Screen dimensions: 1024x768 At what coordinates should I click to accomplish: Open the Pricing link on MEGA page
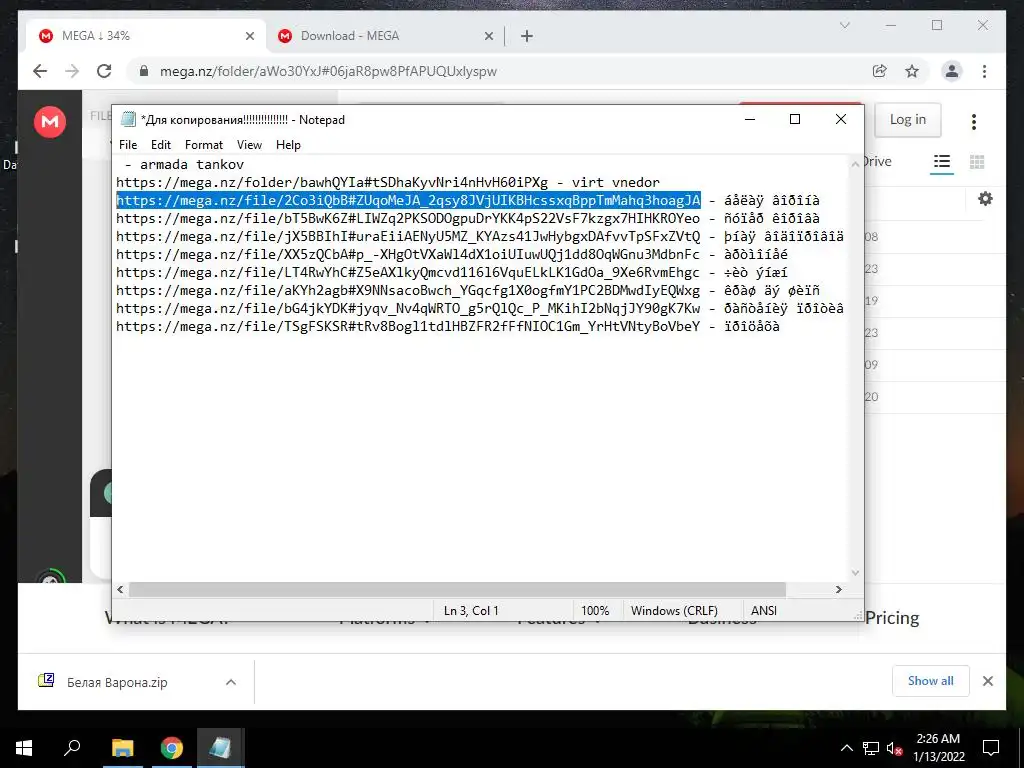(892, 618)
